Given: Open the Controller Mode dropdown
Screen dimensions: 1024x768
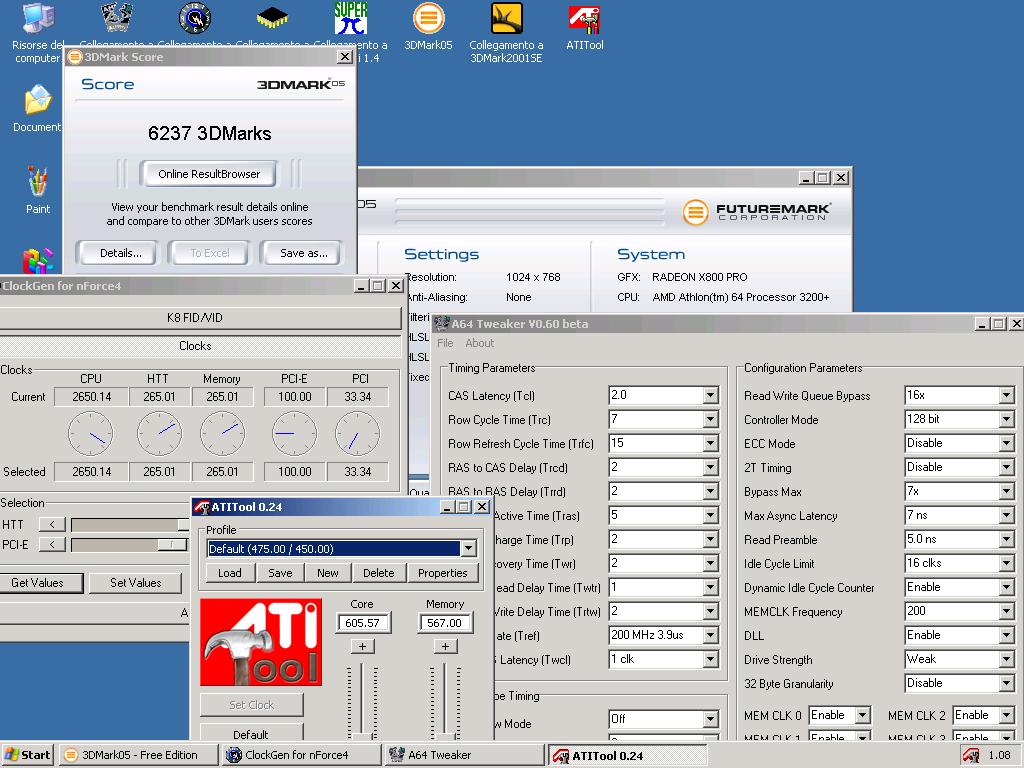Looking at the screenshot, I should 1006,419.
